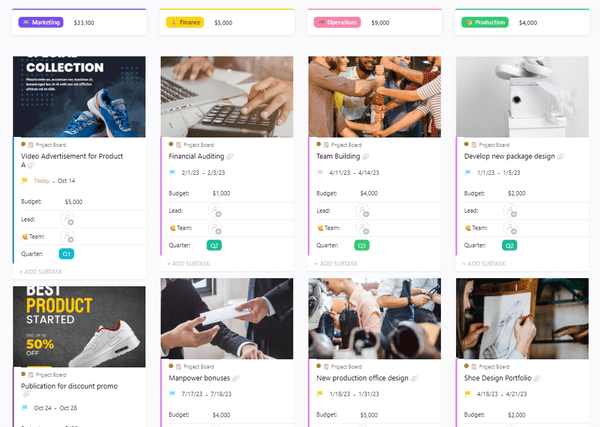The image size is (600, 427).
Task: Open the Financial Auditing card cover image
Action: coord(227,97)
